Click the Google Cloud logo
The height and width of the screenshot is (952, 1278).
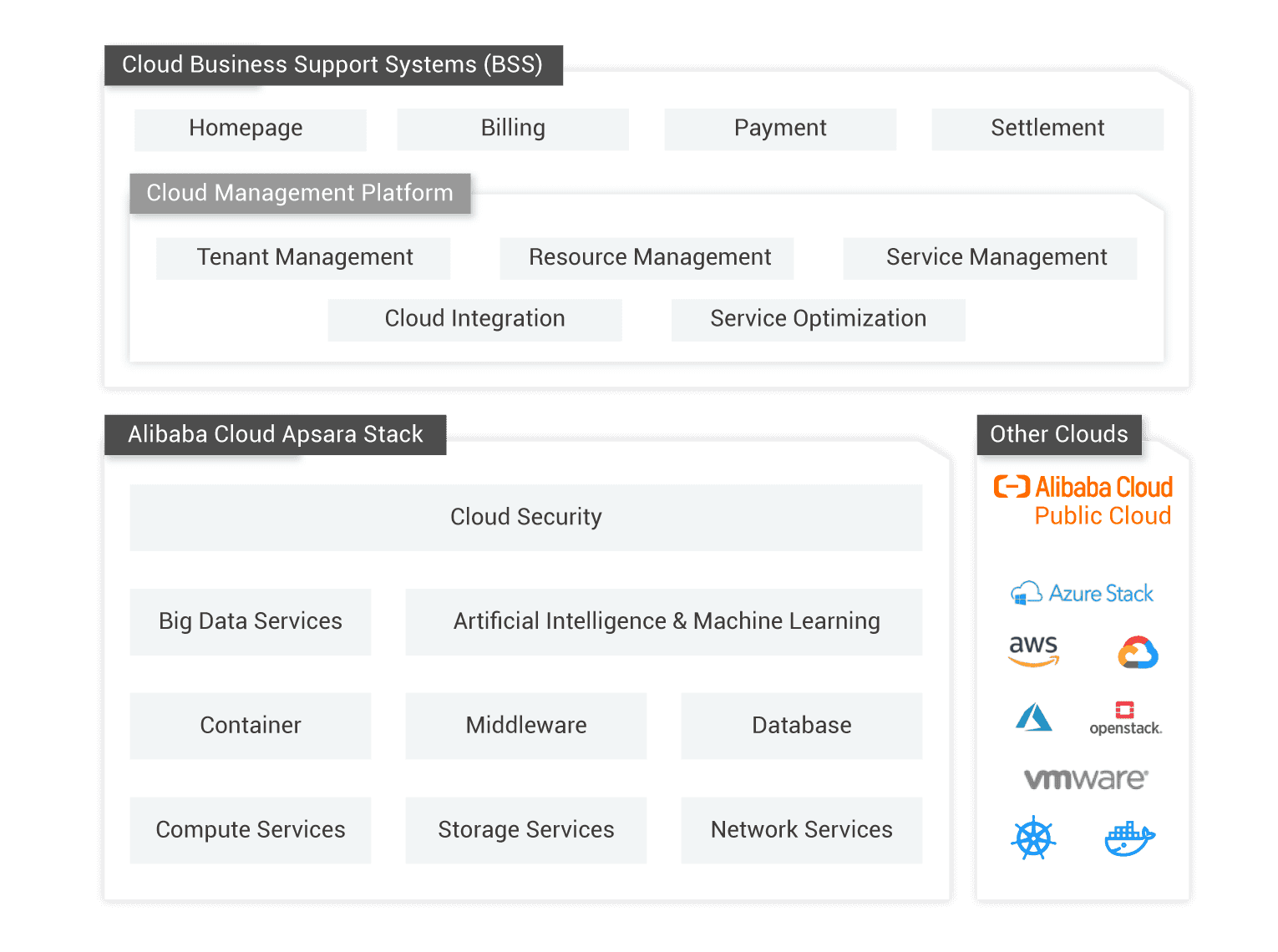1138,652
